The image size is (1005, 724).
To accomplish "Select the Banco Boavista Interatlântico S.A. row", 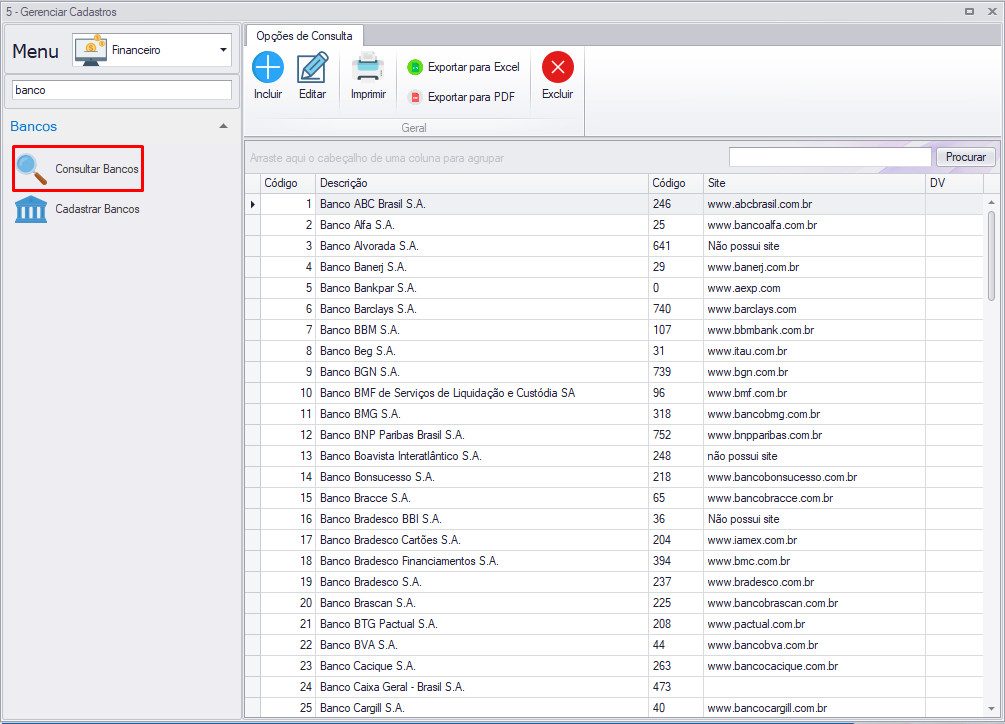I will click(614, 456).
